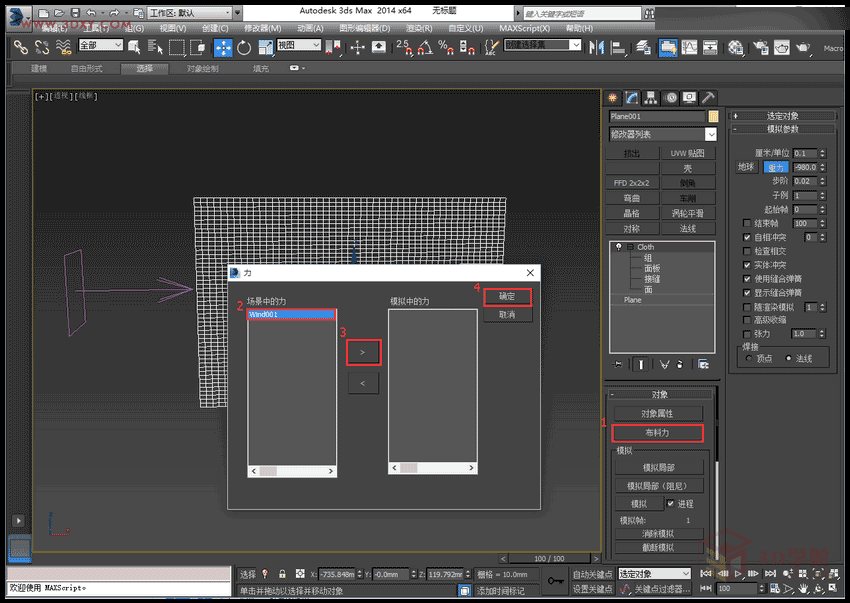Screen dimensions: 850x603
Task: Click the Rotate tool icon
Action: (x=245, y=47)
